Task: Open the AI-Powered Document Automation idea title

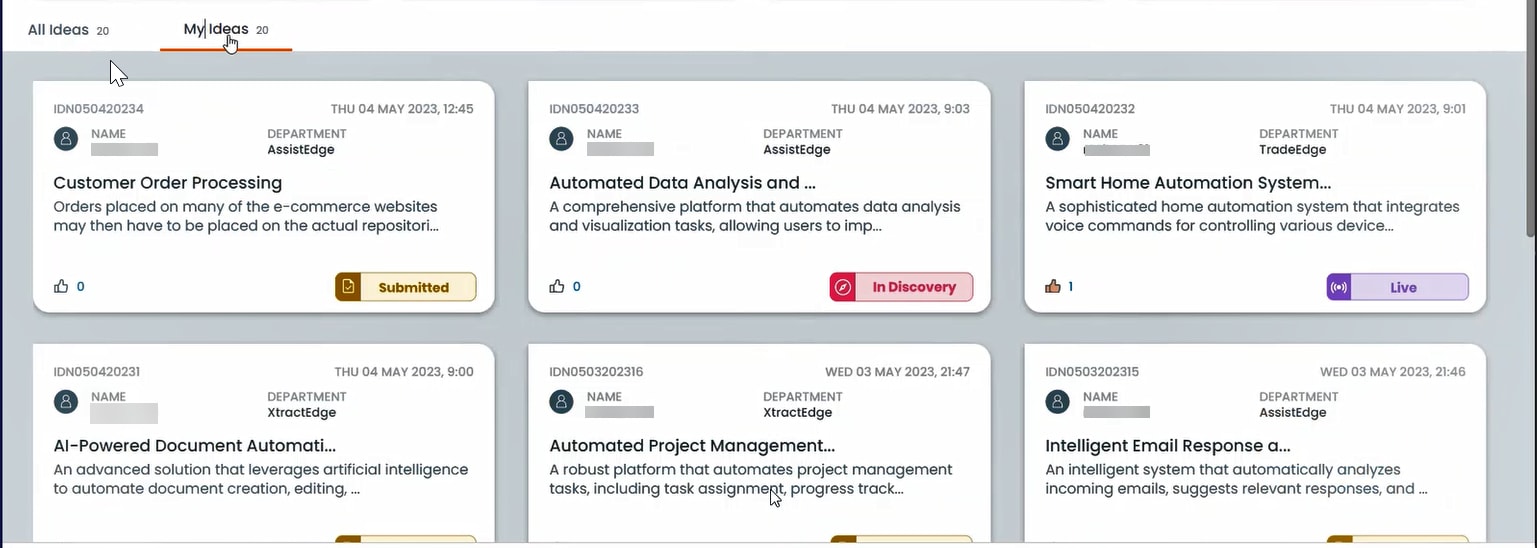Action: (194, 446)
